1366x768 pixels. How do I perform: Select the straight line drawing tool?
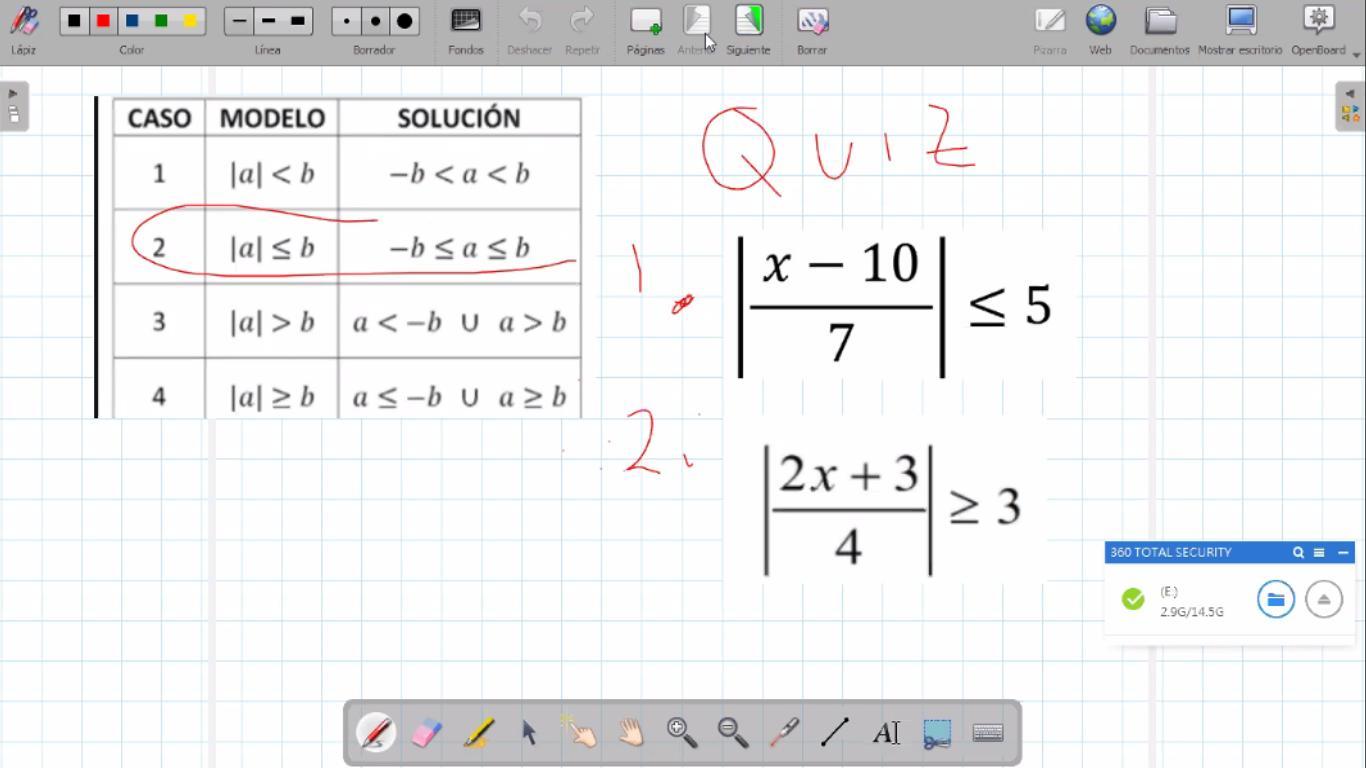coord(835,733)
